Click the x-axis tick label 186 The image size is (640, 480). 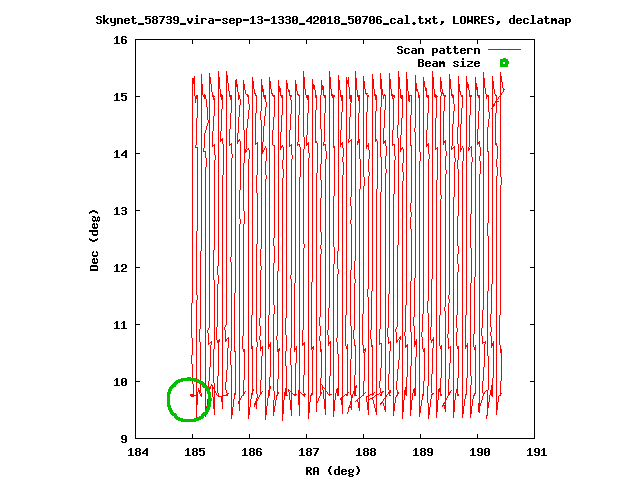click(252, 452)
